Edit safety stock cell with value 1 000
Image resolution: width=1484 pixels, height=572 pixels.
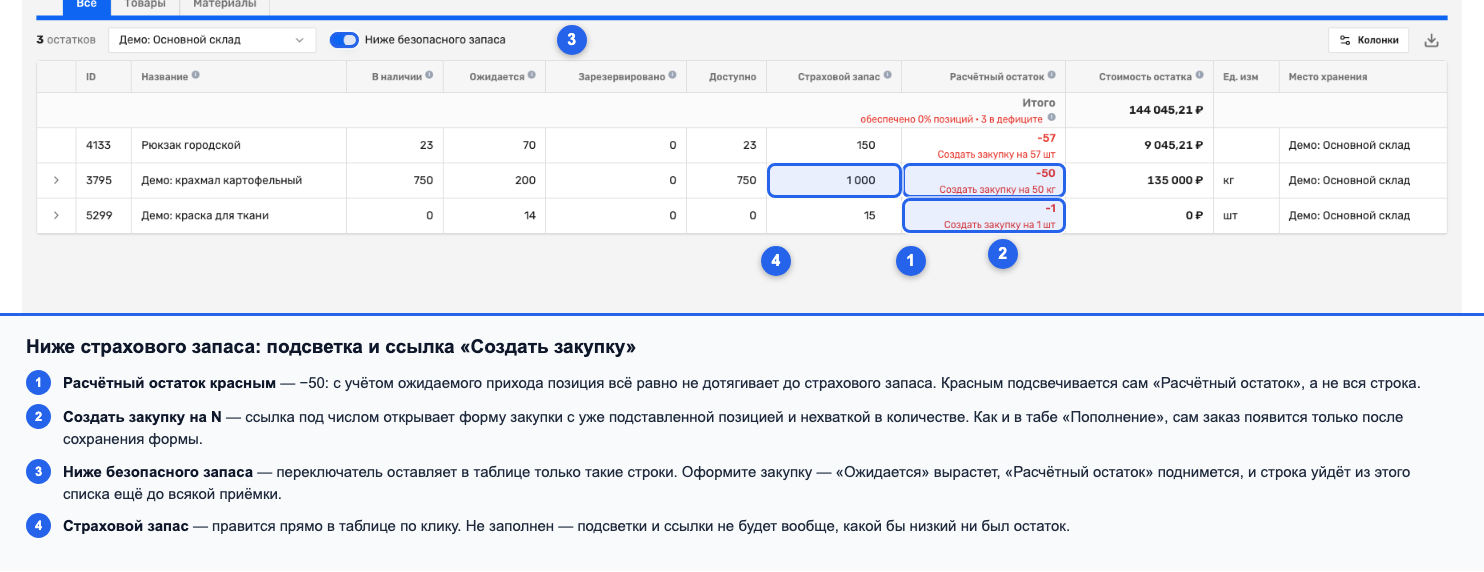(x=834, y=181)
